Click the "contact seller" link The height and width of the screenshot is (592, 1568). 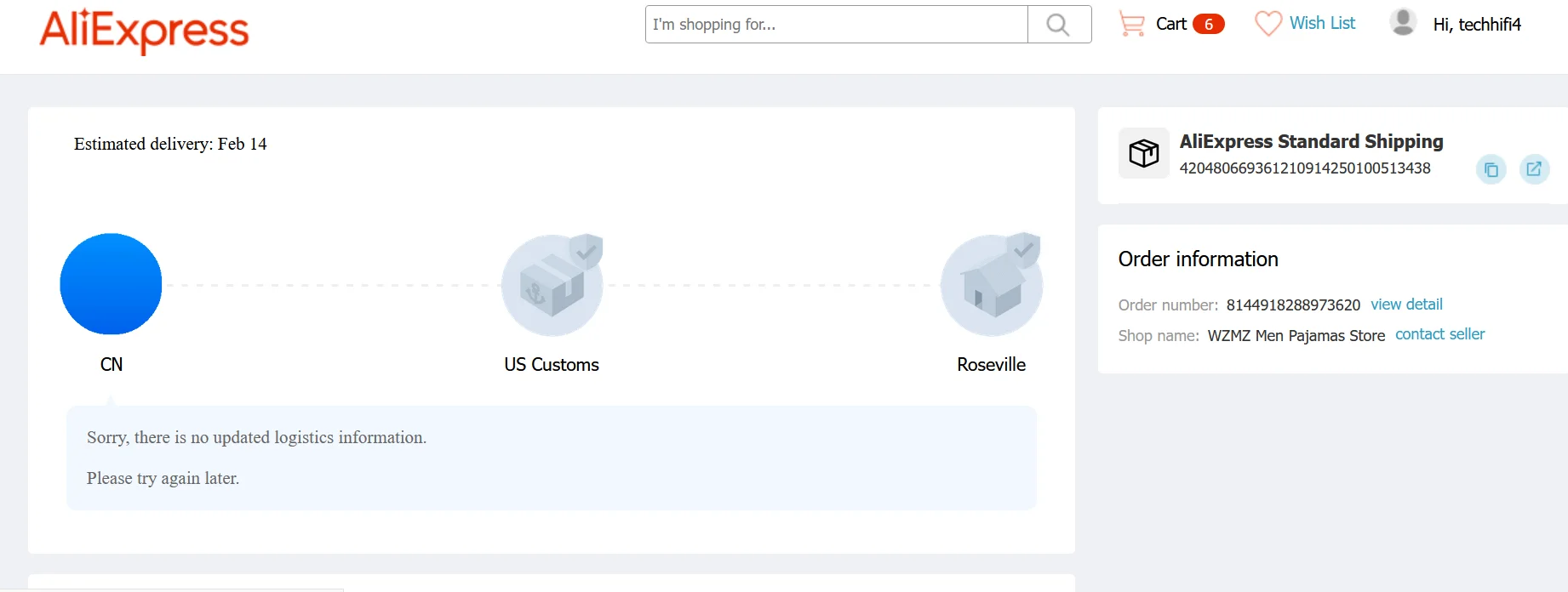1439,334
